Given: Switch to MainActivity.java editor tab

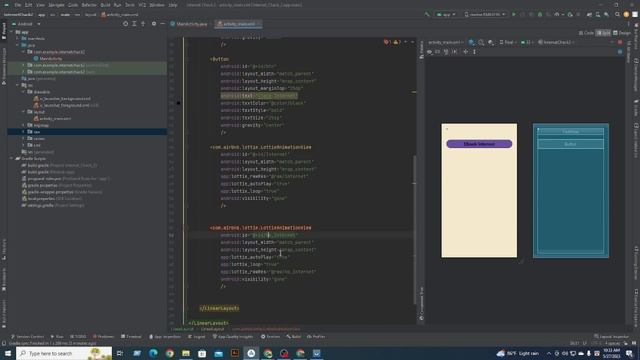Looking at the screenshot, I should 189,24.
